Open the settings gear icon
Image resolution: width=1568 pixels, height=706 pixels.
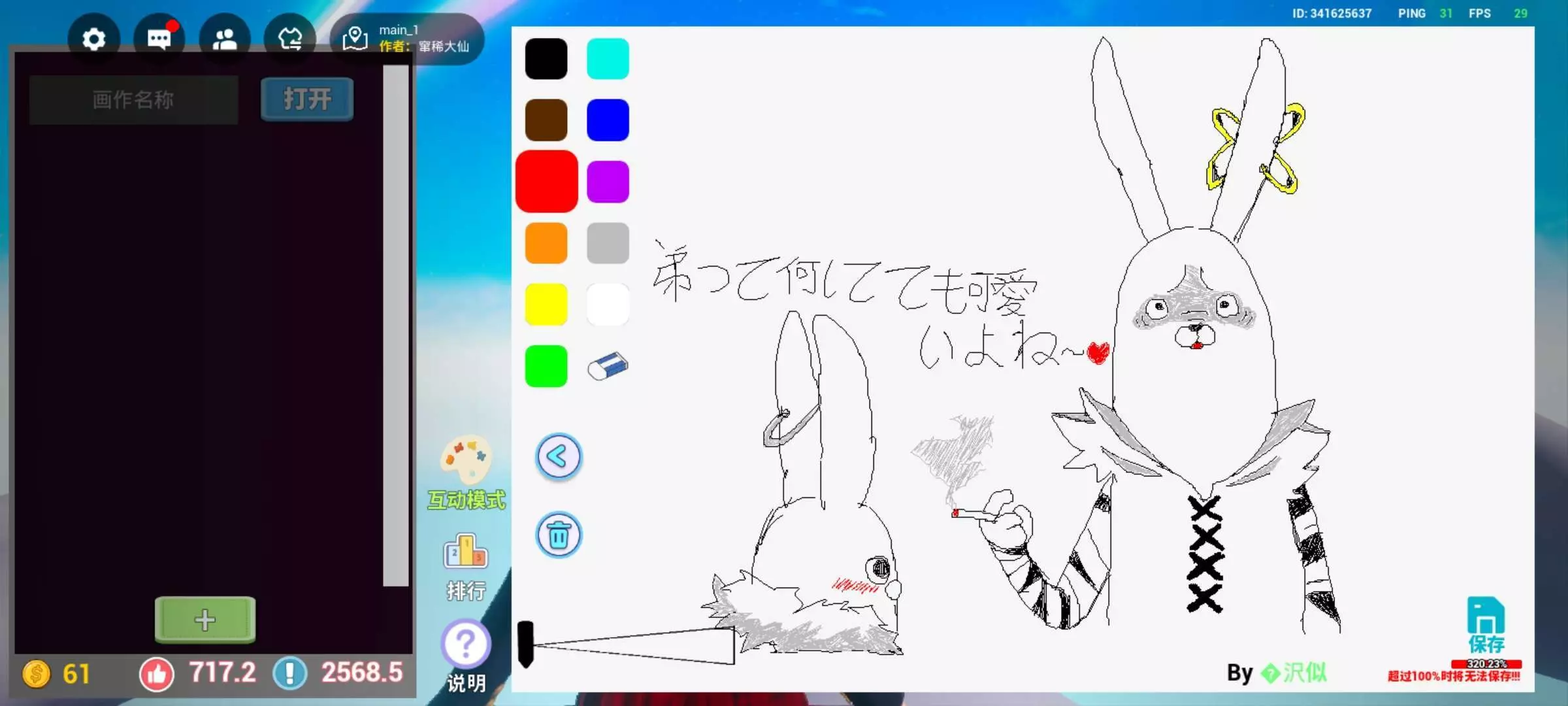[94, 39]
